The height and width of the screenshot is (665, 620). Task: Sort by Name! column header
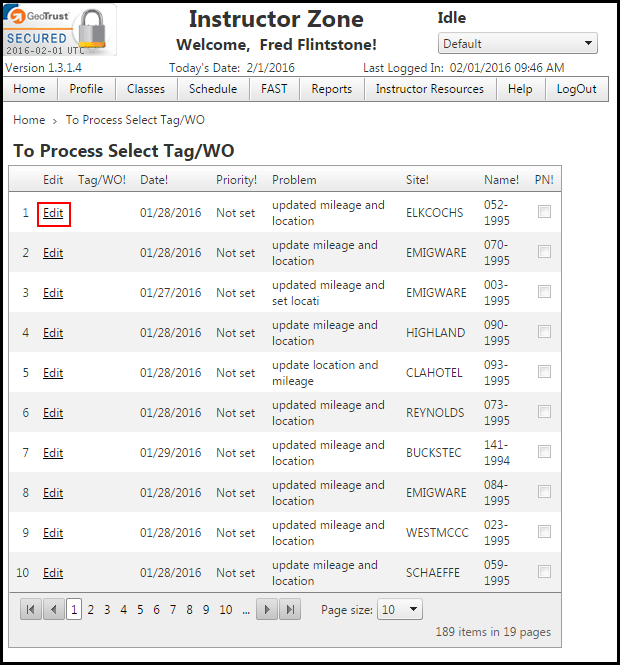501,180
